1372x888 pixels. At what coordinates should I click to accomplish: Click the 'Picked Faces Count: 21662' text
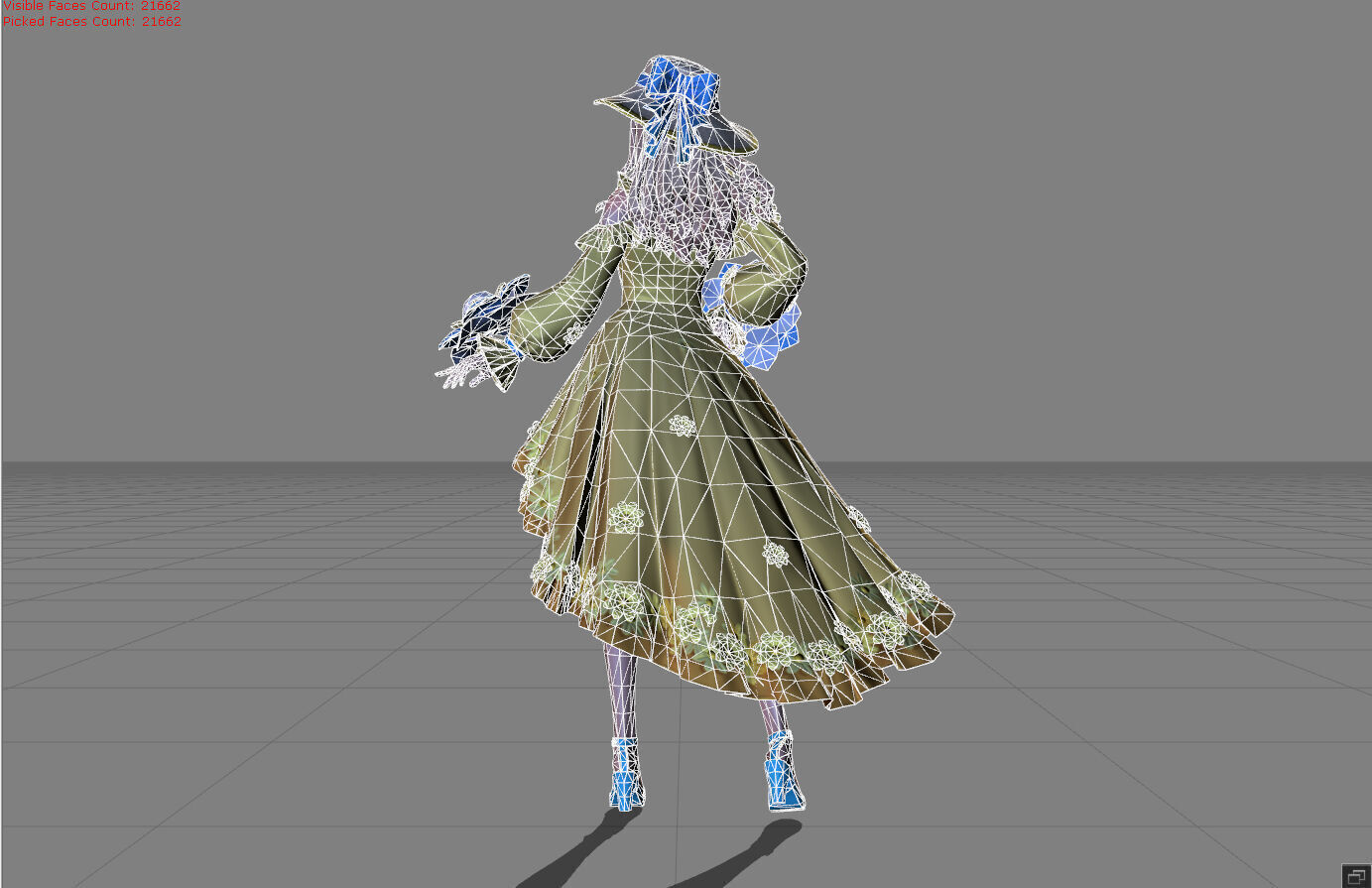click(91, 21)
